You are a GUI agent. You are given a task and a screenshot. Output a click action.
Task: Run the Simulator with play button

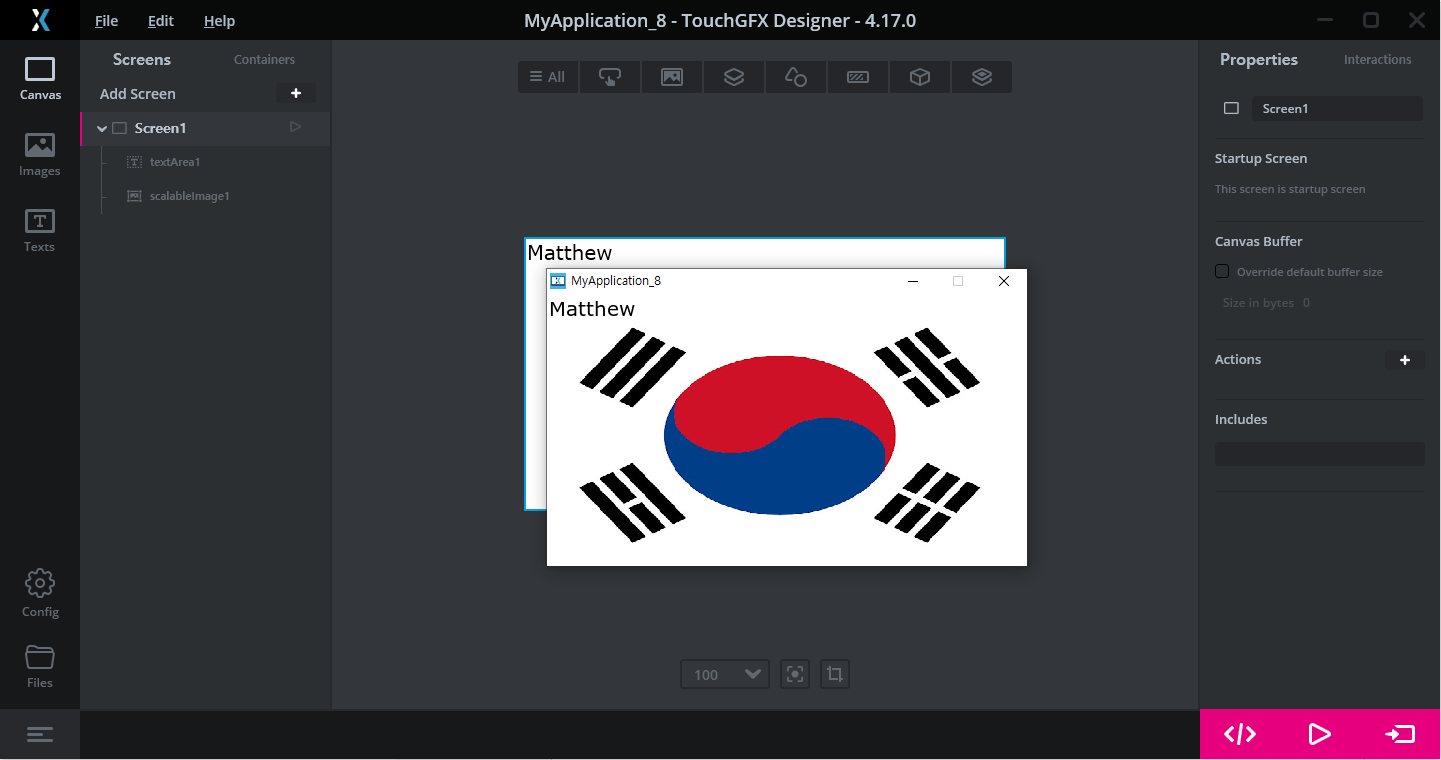(x=1320, y=735)
